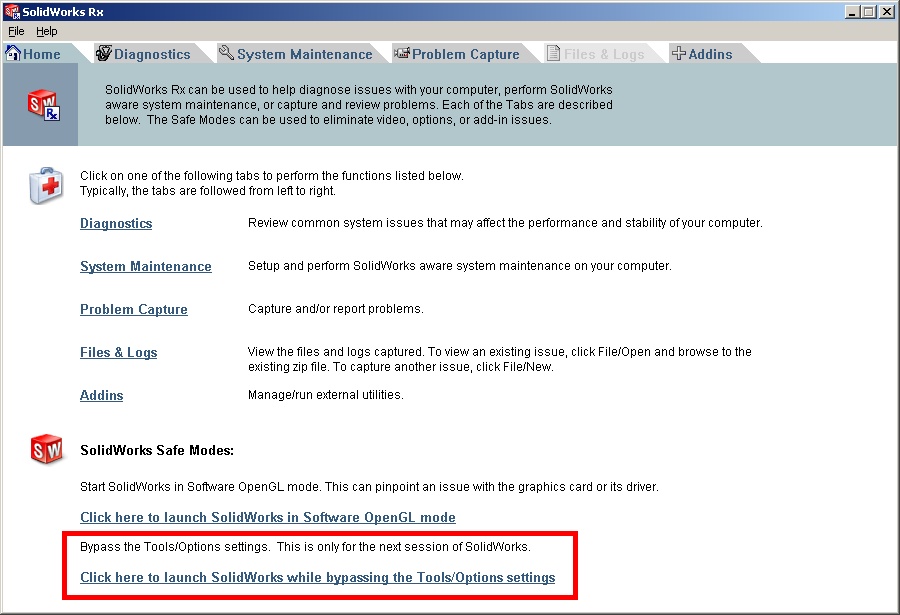Close the SolidWorks Rx window
The height and width of the screenshot is (615, 900).
887,11
